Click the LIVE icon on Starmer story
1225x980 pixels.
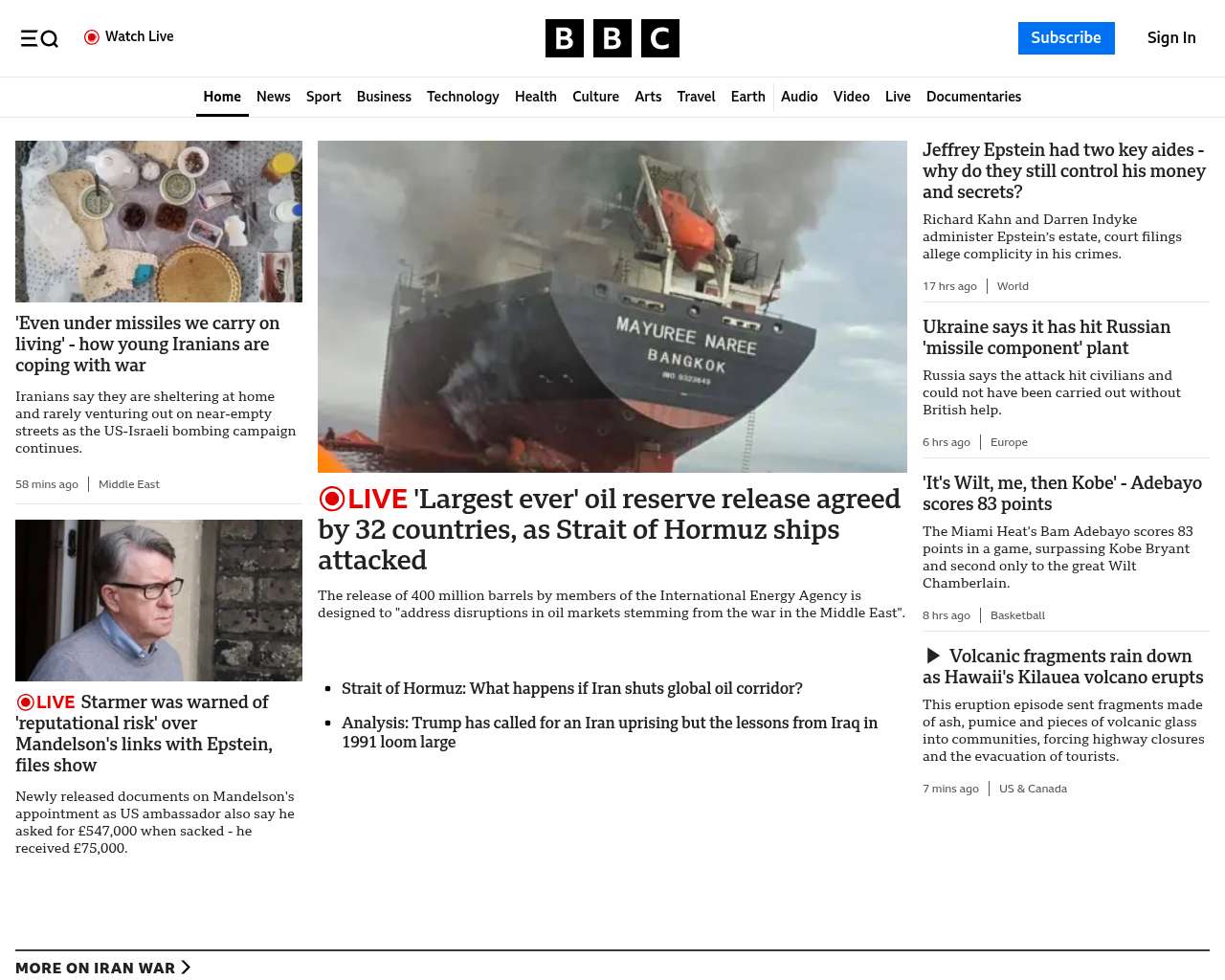(x=45, y=702)
